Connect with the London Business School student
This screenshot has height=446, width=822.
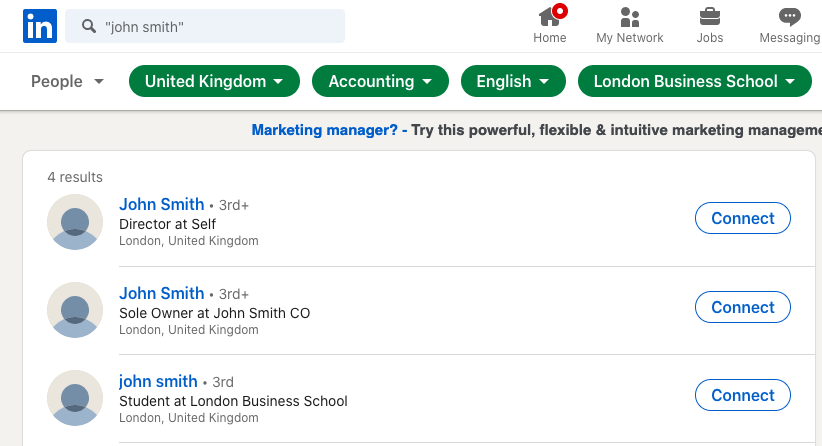[742, 395]
